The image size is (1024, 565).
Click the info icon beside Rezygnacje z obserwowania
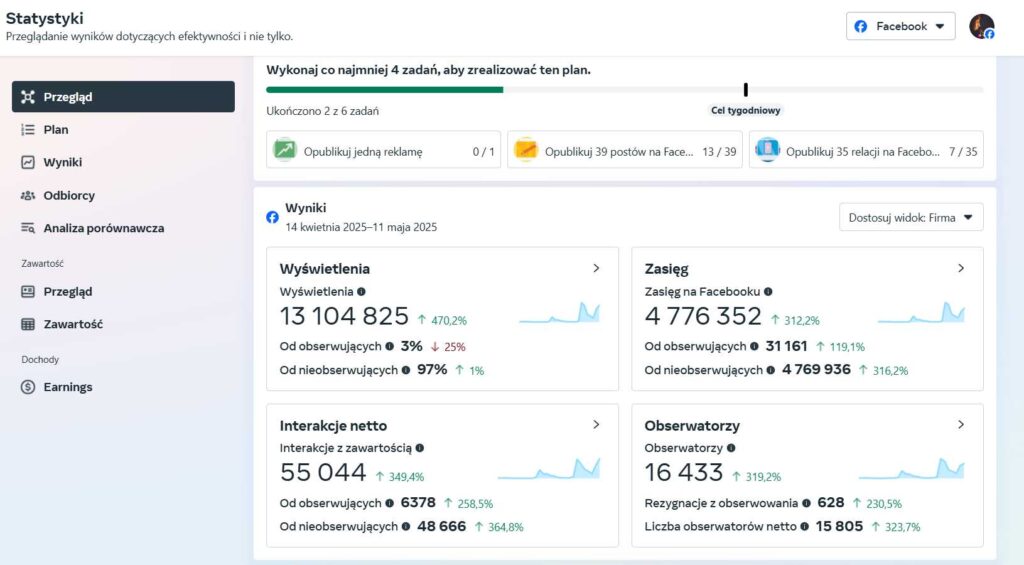pyautogui.click(x=807, y=503)
